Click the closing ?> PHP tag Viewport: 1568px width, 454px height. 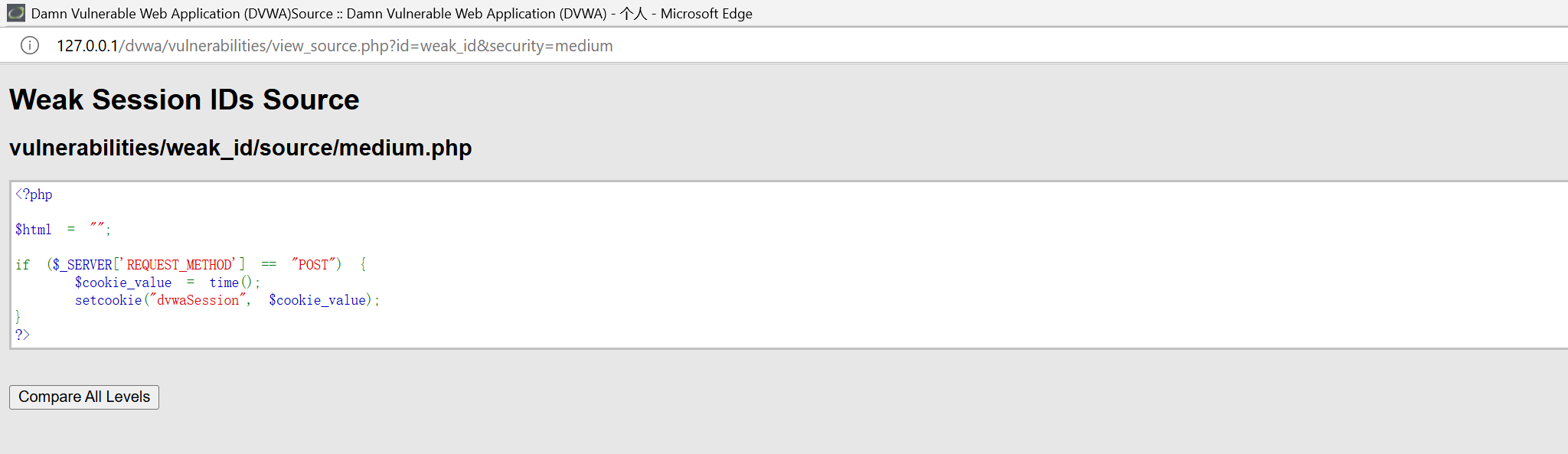(22, 335)
